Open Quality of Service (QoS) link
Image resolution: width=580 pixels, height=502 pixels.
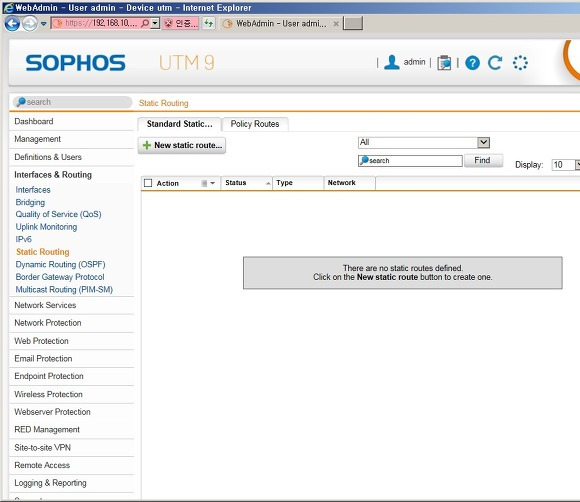click(x=58, y=214)
